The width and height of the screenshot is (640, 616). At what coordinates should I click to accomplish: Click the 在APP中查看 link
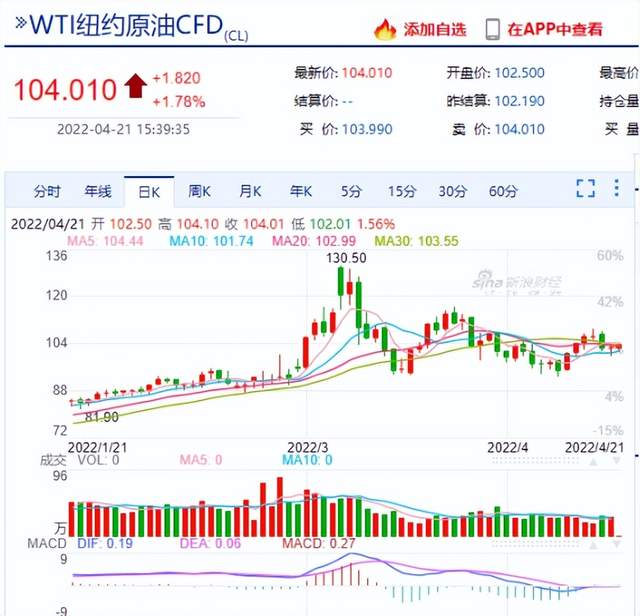tap(555, 29)
